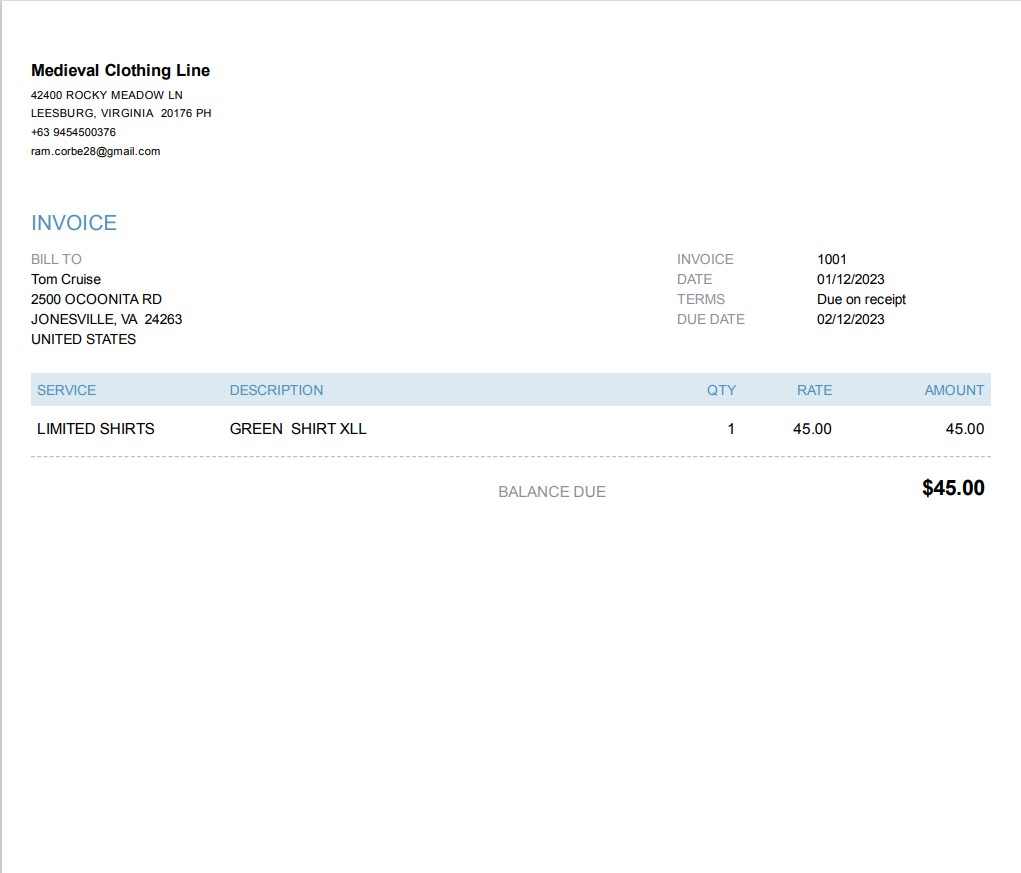Select the due date 02/12/2023
1021x873 pixels.
pos(850,320)
